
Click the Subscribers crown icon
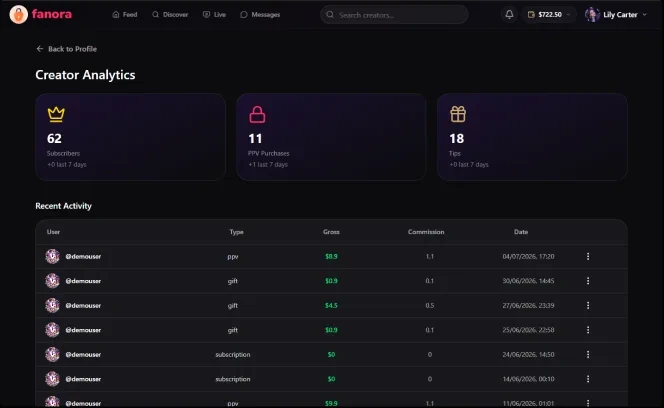[56, 114]
